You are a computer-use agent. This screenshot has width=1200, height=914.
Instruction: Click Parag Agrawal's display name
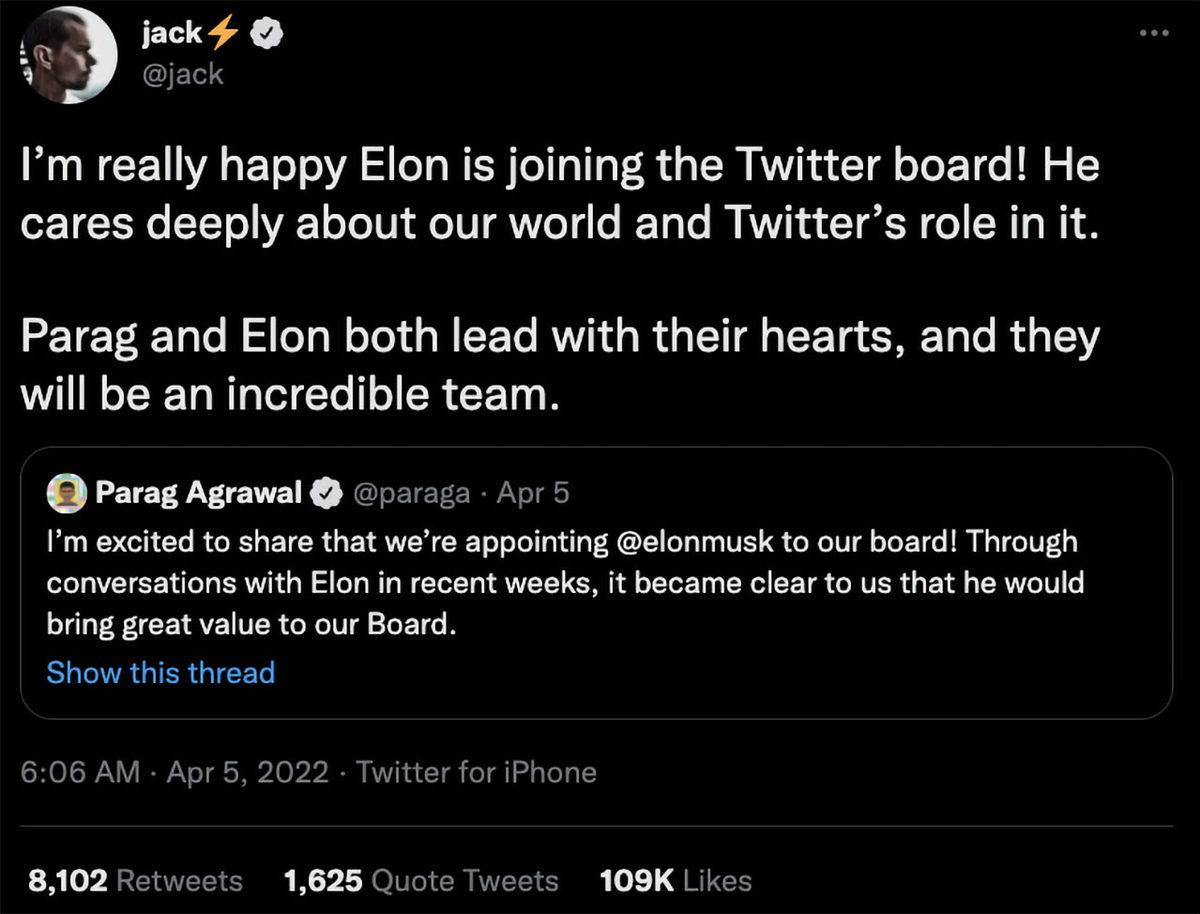200,491
